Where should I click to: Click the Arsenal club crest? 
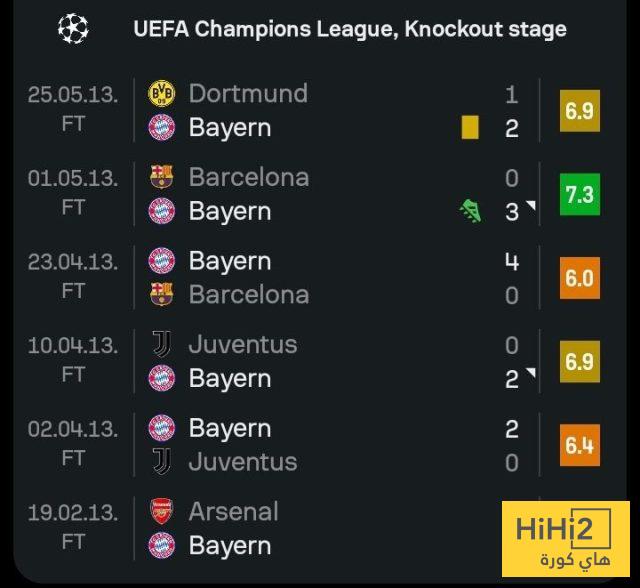(x=161, y=512)
